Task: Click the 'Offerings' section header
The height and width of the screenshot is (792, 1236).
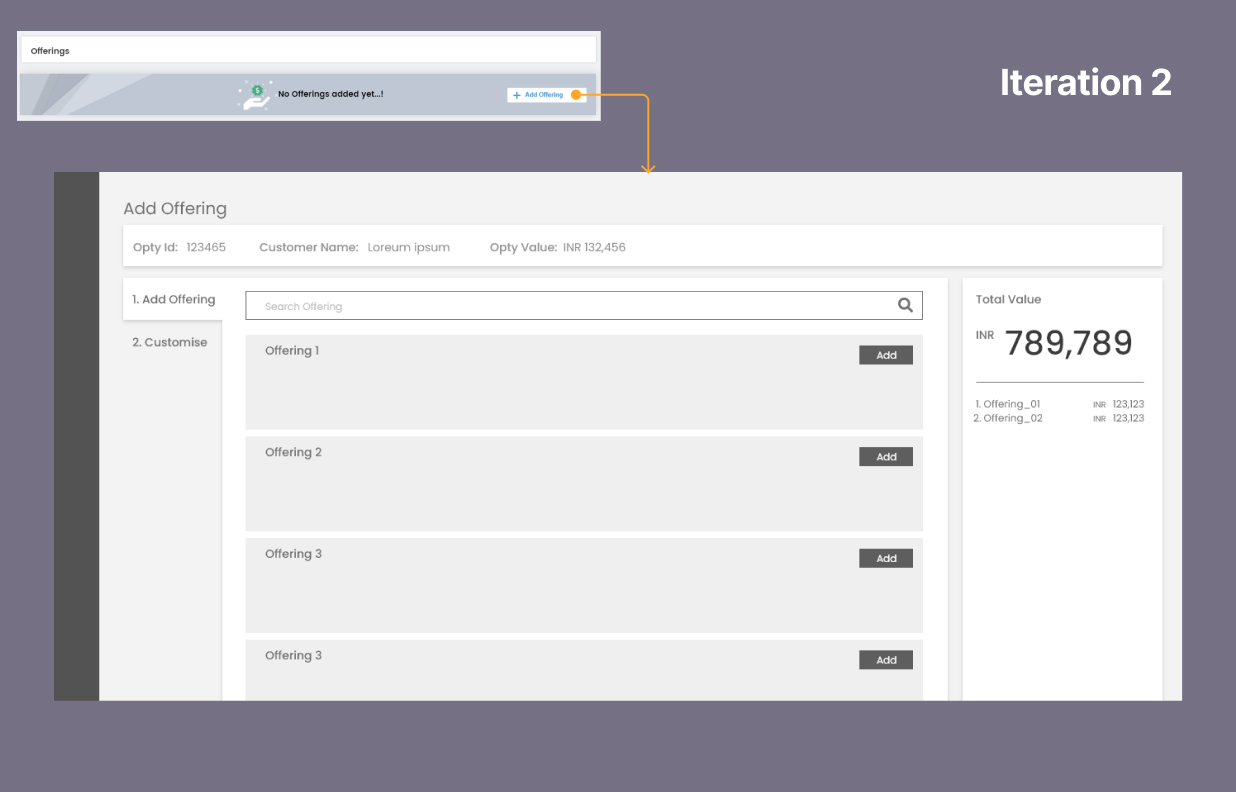Action: click(50, 51)
